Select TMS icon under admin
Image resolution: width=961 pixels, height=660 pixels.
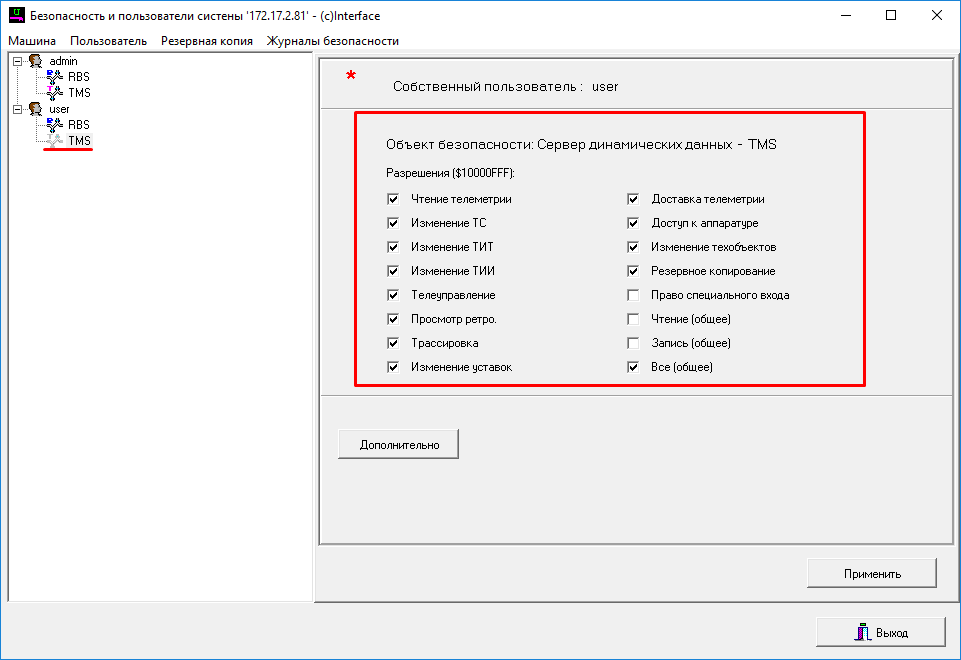click(55, 93)
